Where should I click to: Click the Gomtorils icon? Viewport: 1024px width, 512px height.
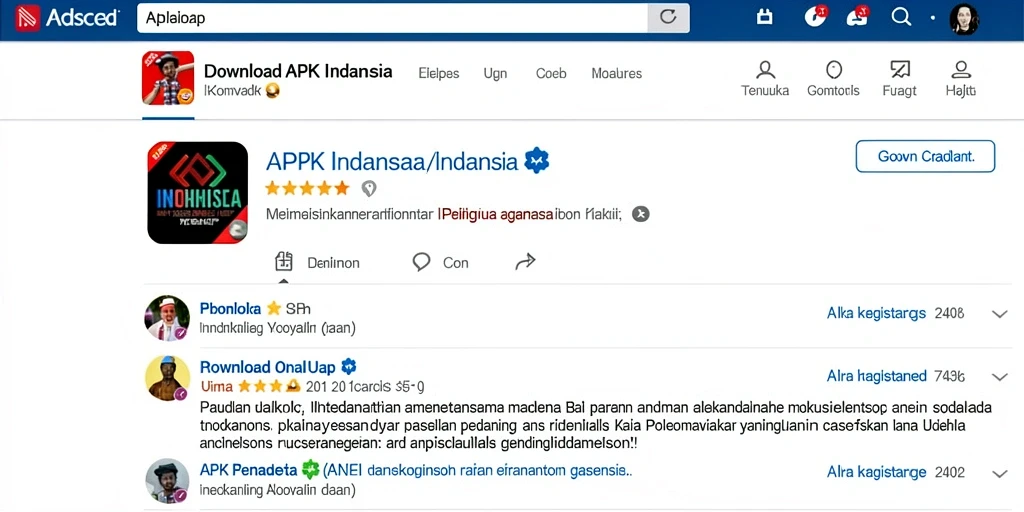click(x=833, y=69)
